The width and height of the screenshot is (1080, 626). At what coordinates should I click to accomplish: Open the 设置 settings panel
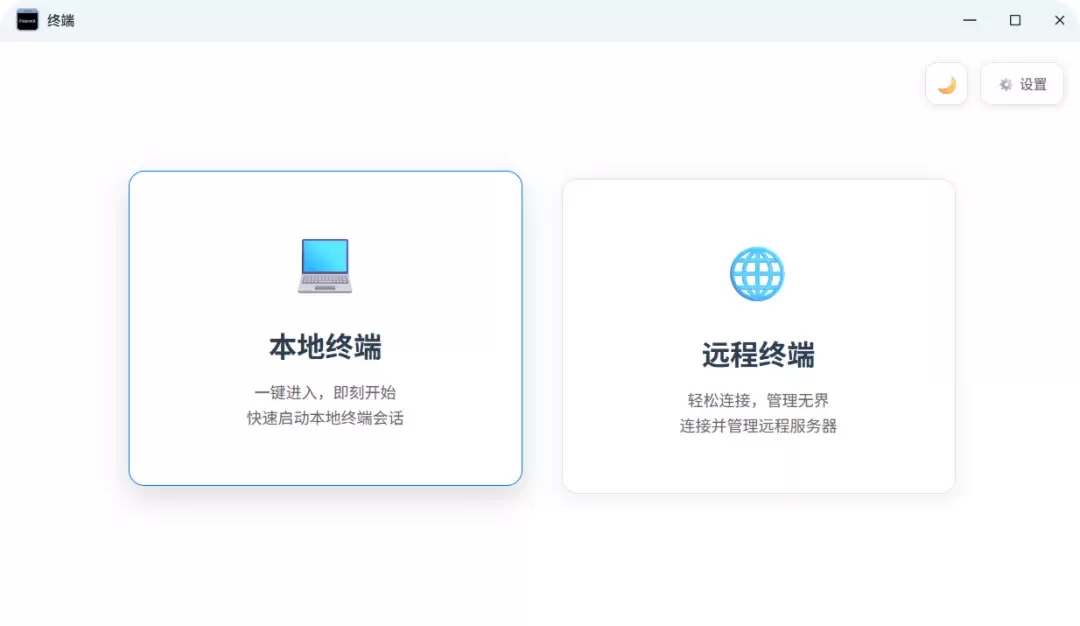coord(1021,84)
